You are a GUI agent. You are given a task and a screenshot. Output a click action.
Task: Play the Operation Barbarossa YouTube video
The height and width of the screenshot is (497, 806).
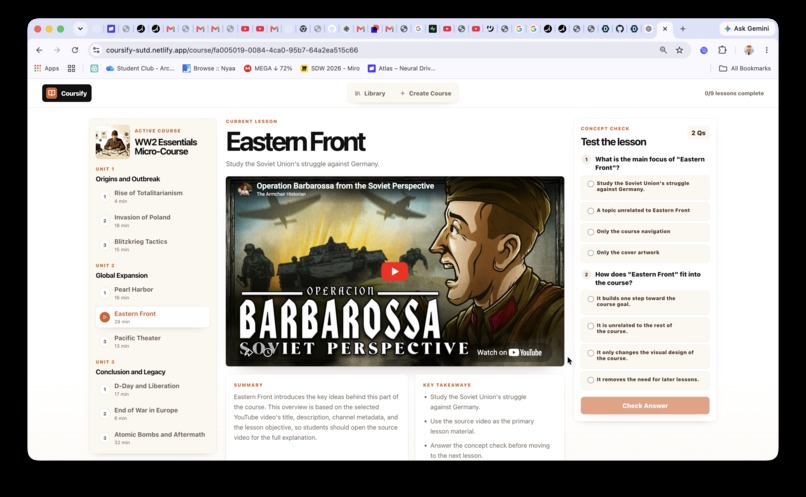click(394, 271)
